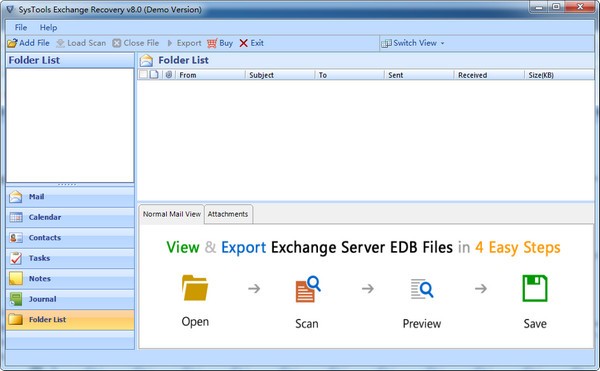Click the Export arrow icon
This screenshot has height=371, width=600.
[170, 43]
